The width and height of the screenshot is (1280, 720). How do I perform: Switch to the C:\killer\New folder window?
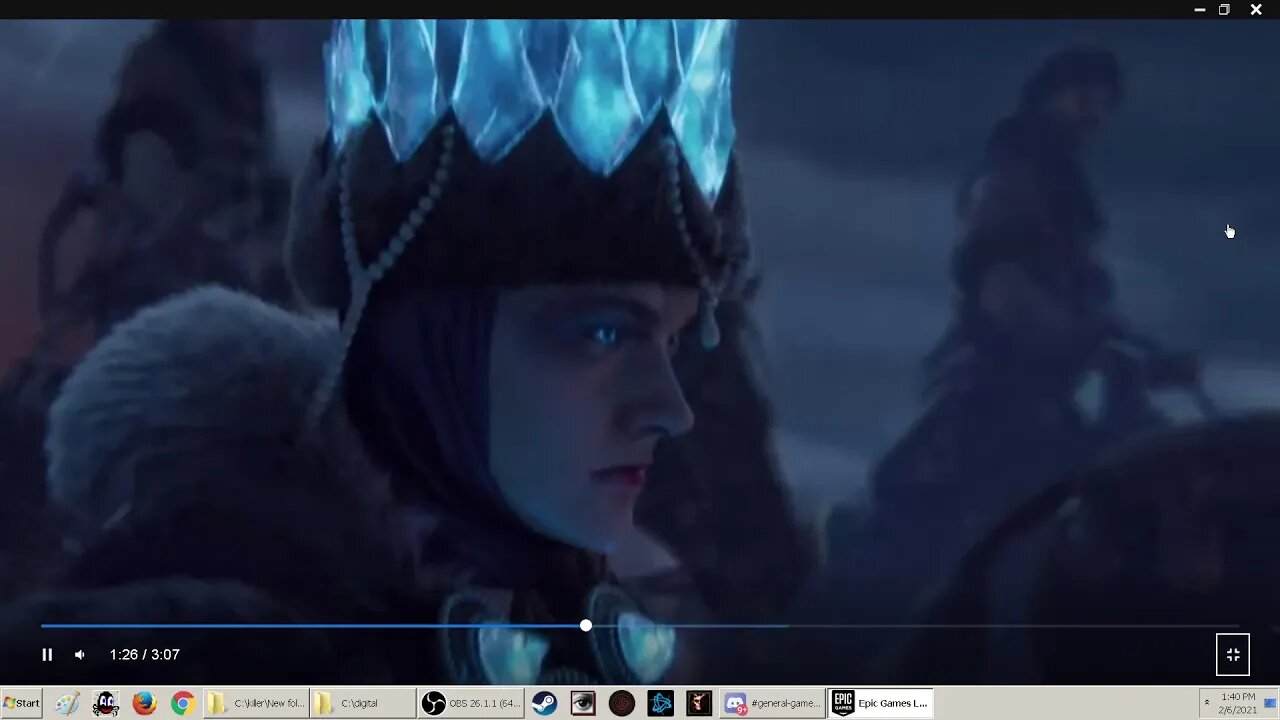click(x=256, y=703)
